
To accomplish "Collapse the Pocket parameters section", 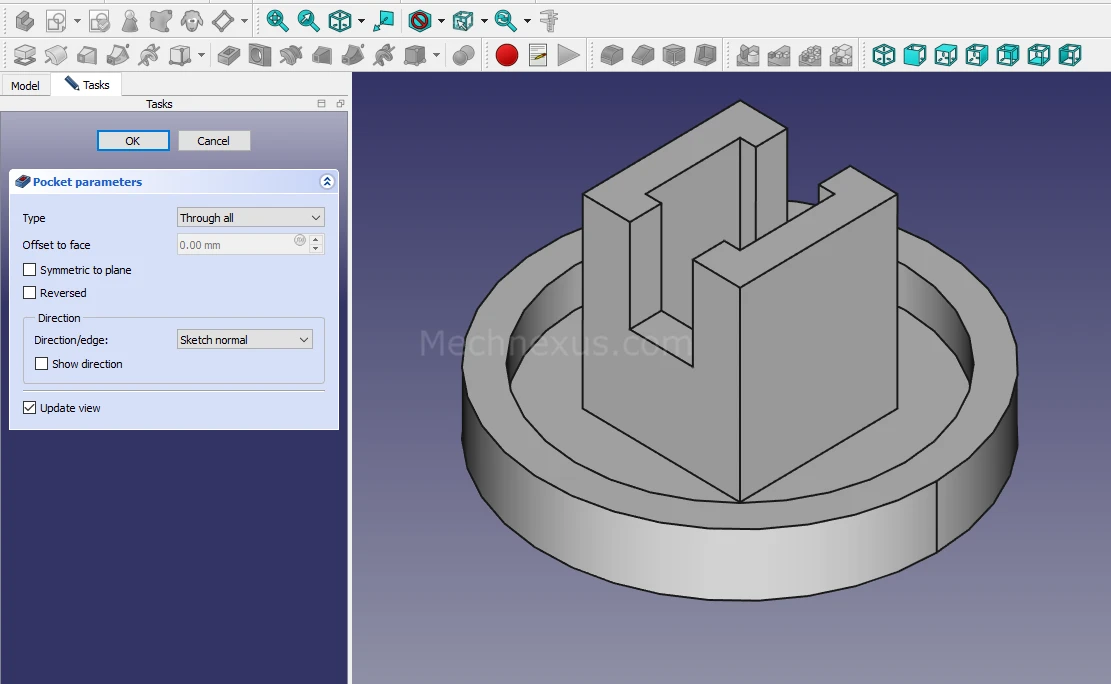I will click(x=326, y=182).
